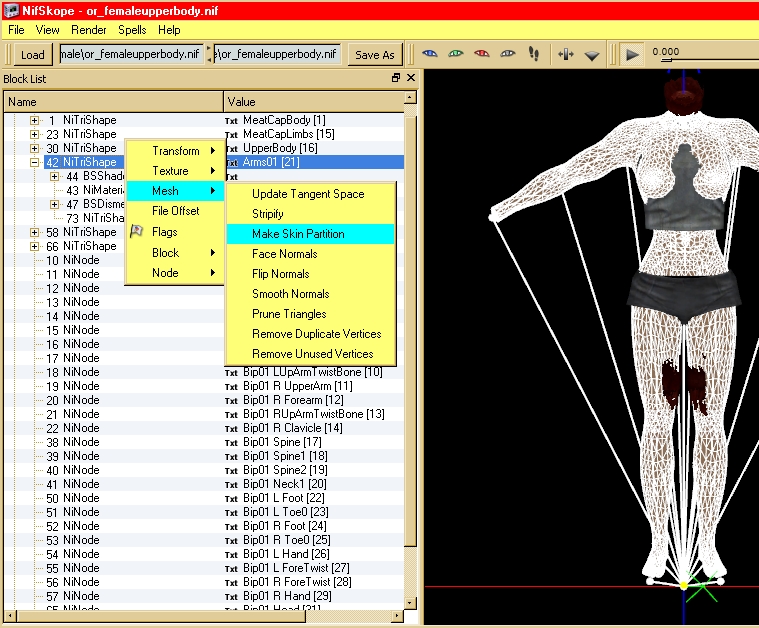The height and width of the screenshot is (628, 759).
Task: Click the save file path field
Action: (277, 54)
